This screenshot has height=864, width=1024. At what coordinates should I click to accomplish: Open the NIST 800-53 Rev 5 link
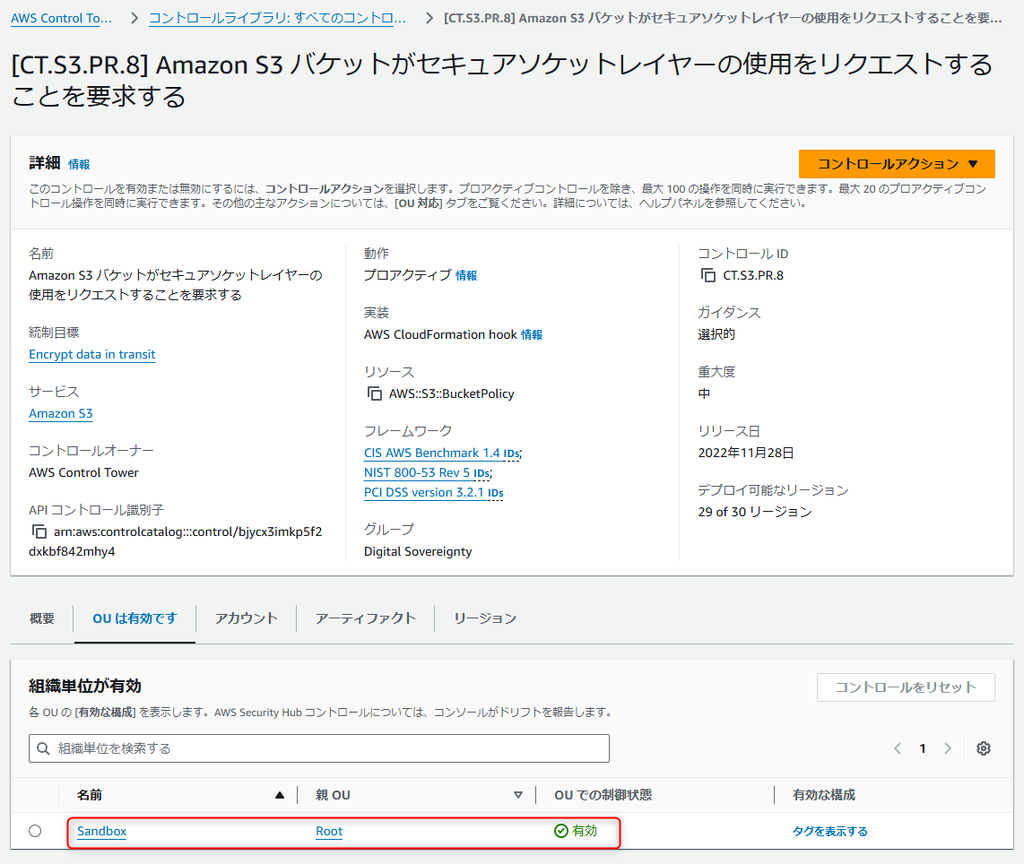tap(417, 472)
